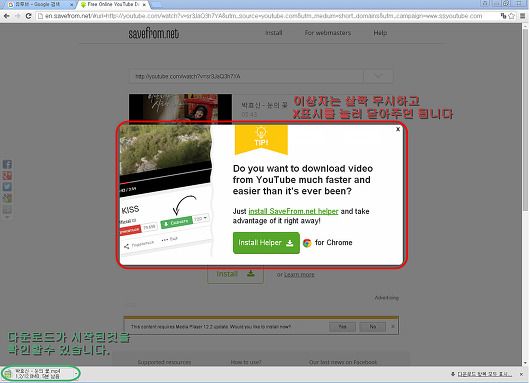Viewport: 530px width, 383px height.
Task: Close the download bar with x
Action: tap(521, 374)
